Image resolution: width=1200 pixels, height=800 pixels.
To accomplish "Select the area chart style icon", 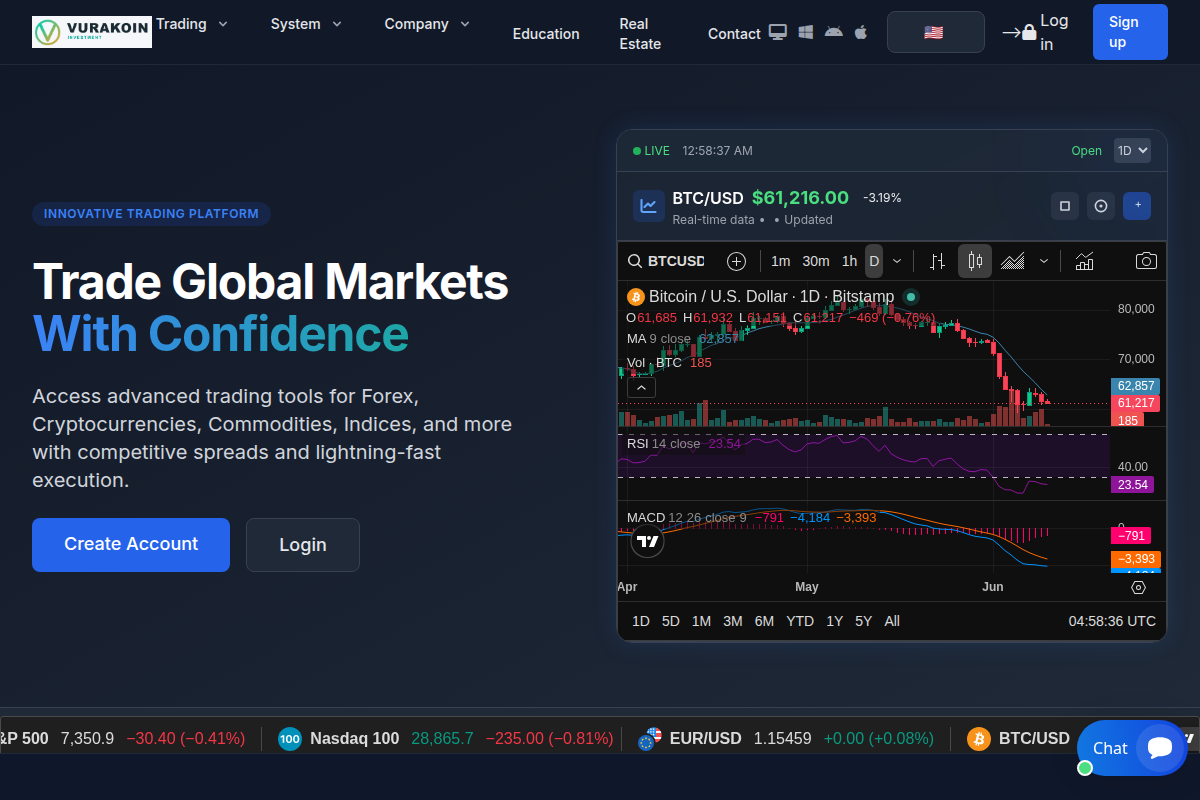I will pyautogui.click(x=1013, y=261).
